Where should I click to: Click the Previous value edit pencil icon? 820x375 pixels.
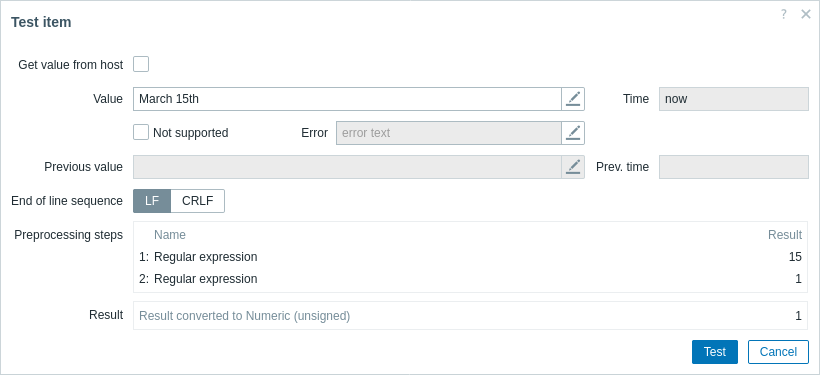573,167
